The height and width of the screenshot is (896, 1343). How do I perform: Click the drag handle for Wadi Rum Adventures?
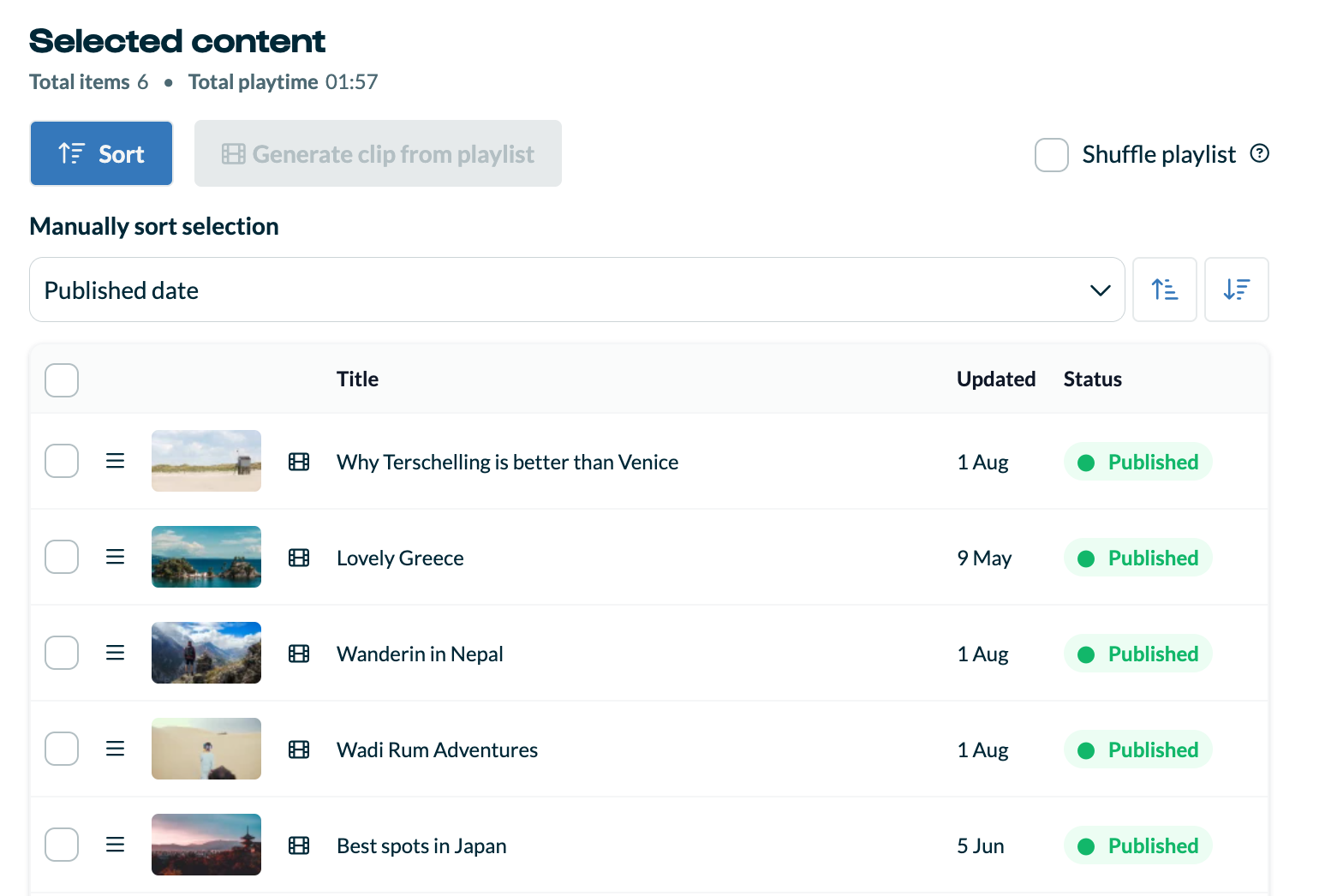coord(115,749)
